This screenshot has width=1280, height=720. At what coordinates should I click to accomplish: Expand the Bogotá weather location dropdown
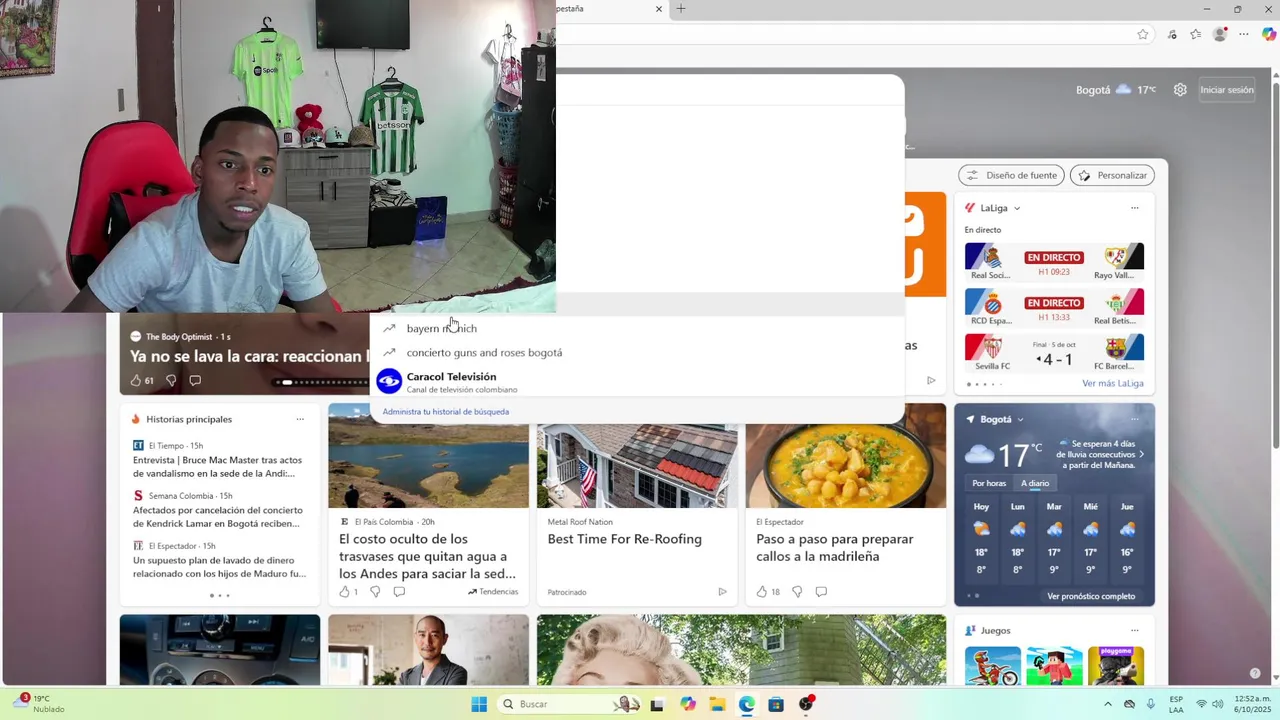pyautogui.click(x=1020, y=420)
